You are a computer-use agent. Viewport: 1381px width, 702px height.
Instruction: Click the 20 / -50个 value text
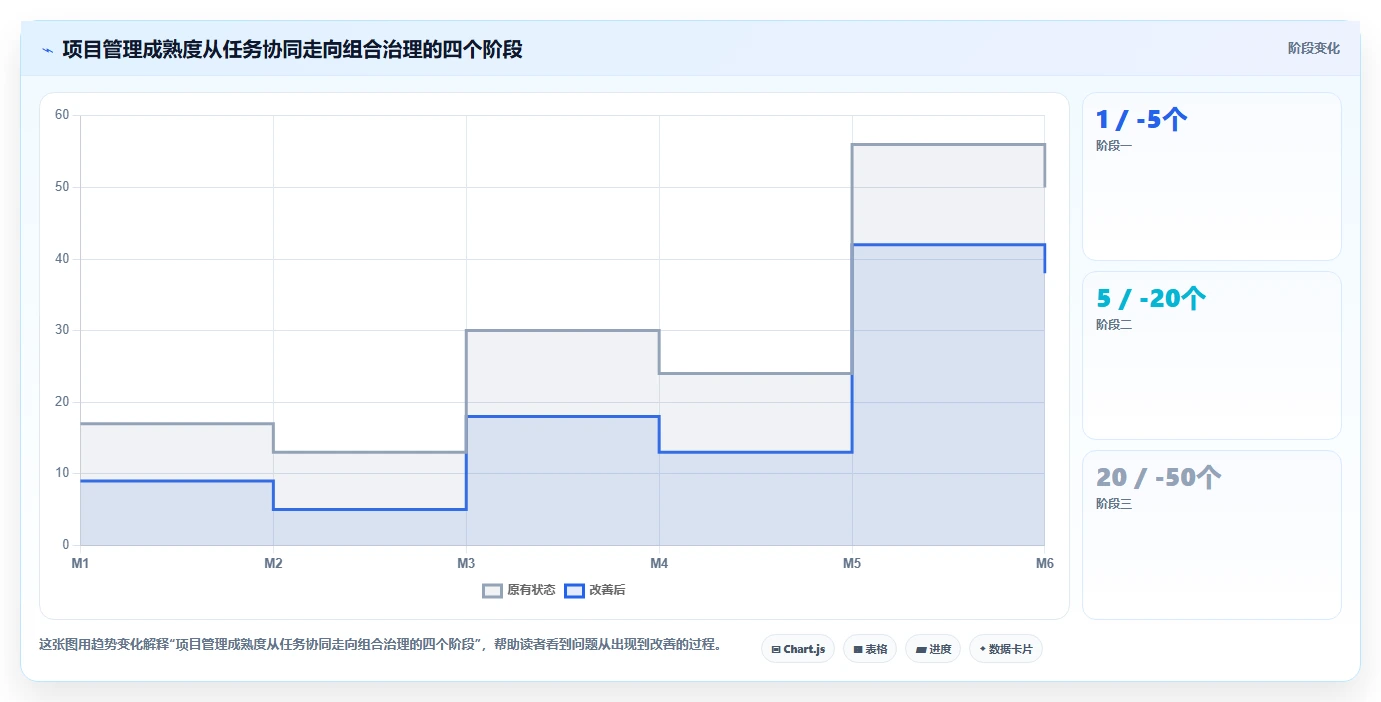coord(1158,478)
